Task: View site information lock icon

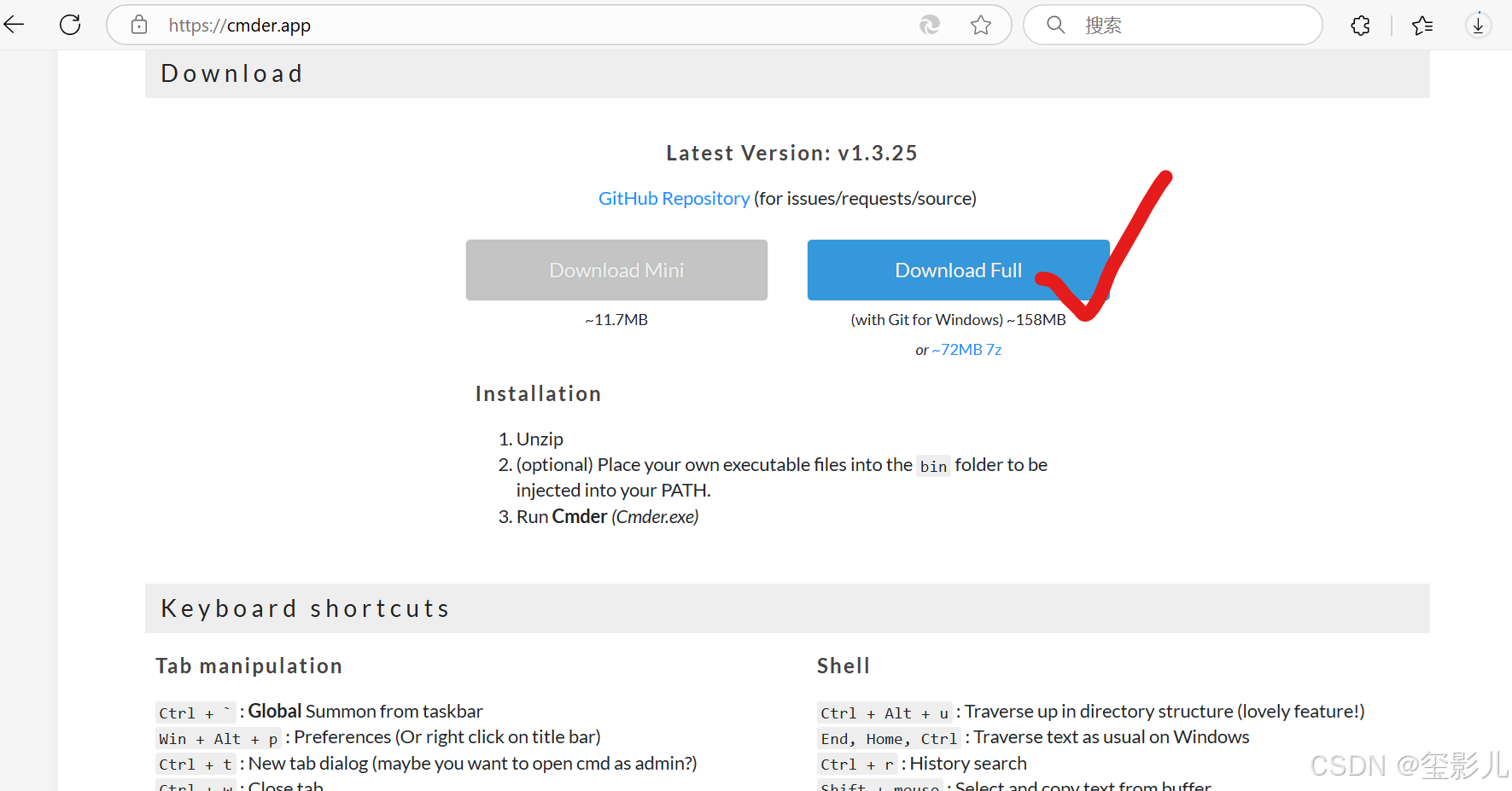Action: click(139, 25)
